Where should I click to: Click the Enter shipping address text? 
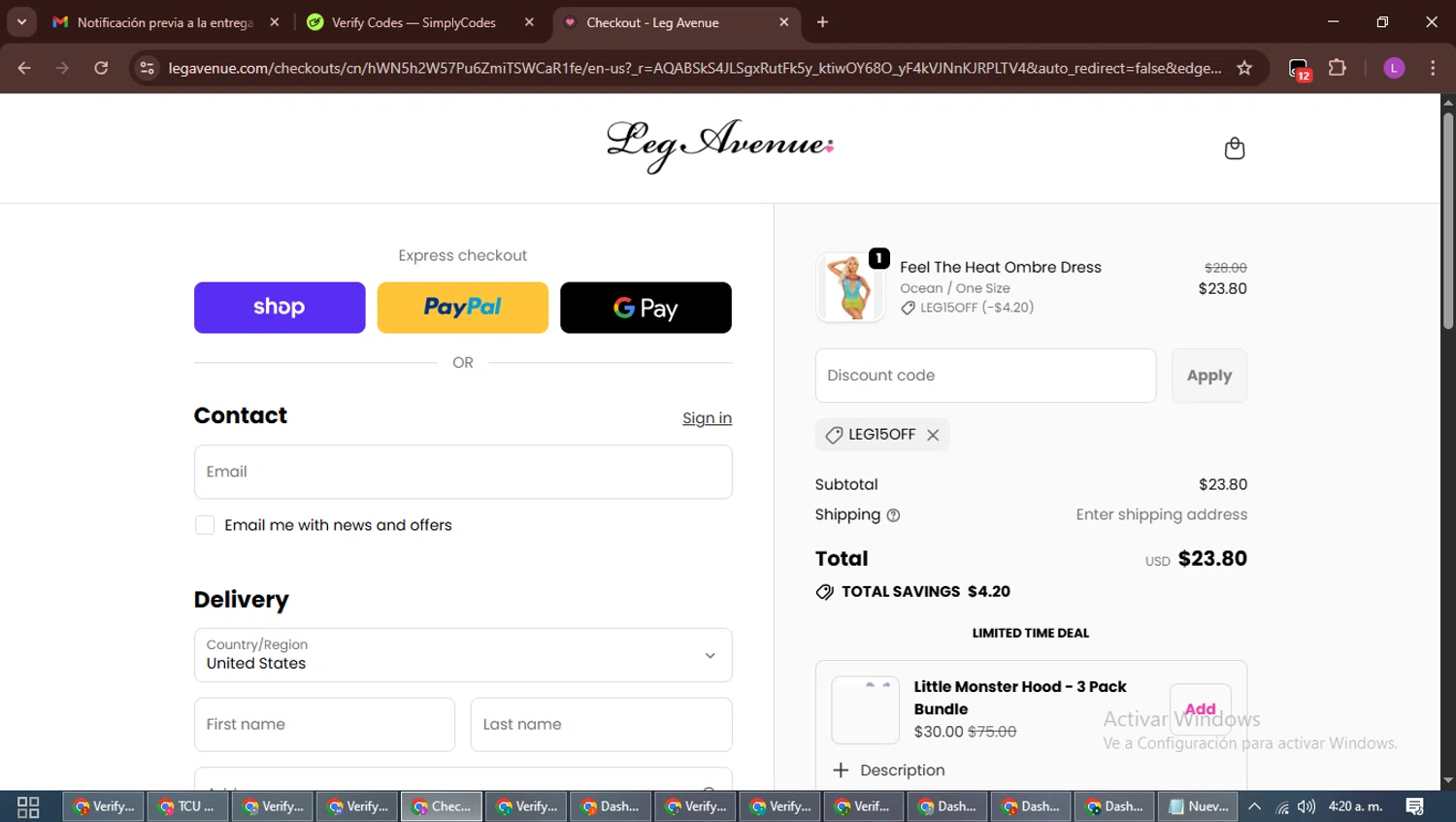(1161, 514)
